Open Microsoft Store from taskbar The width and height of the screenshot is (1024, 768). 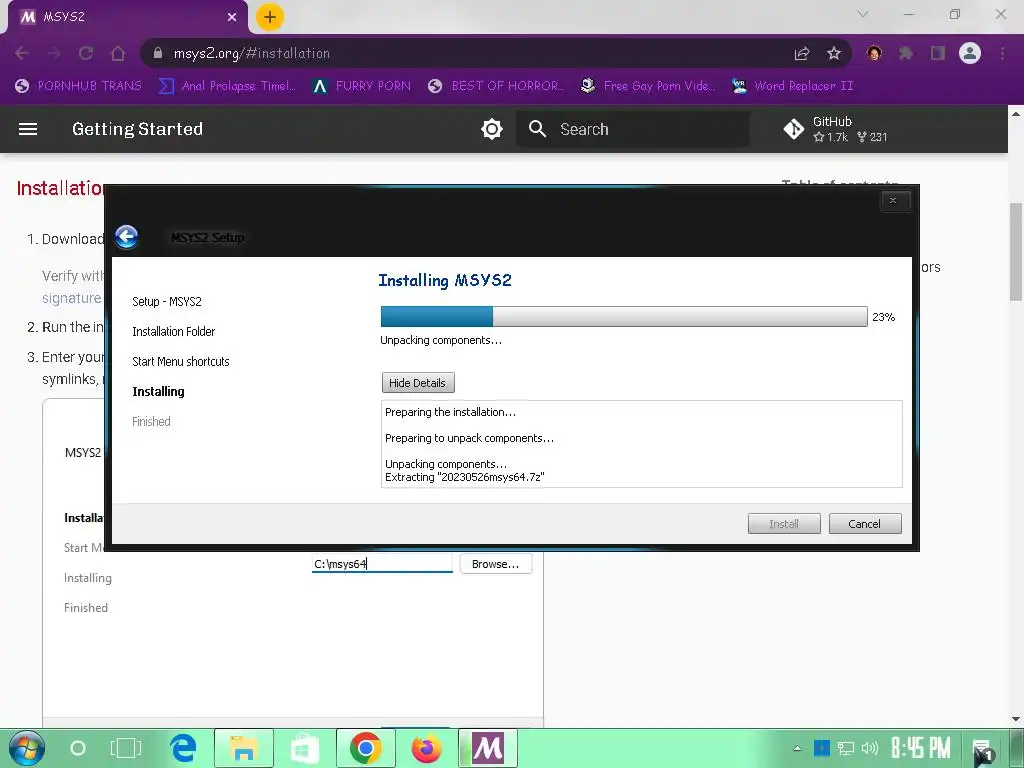304,748
